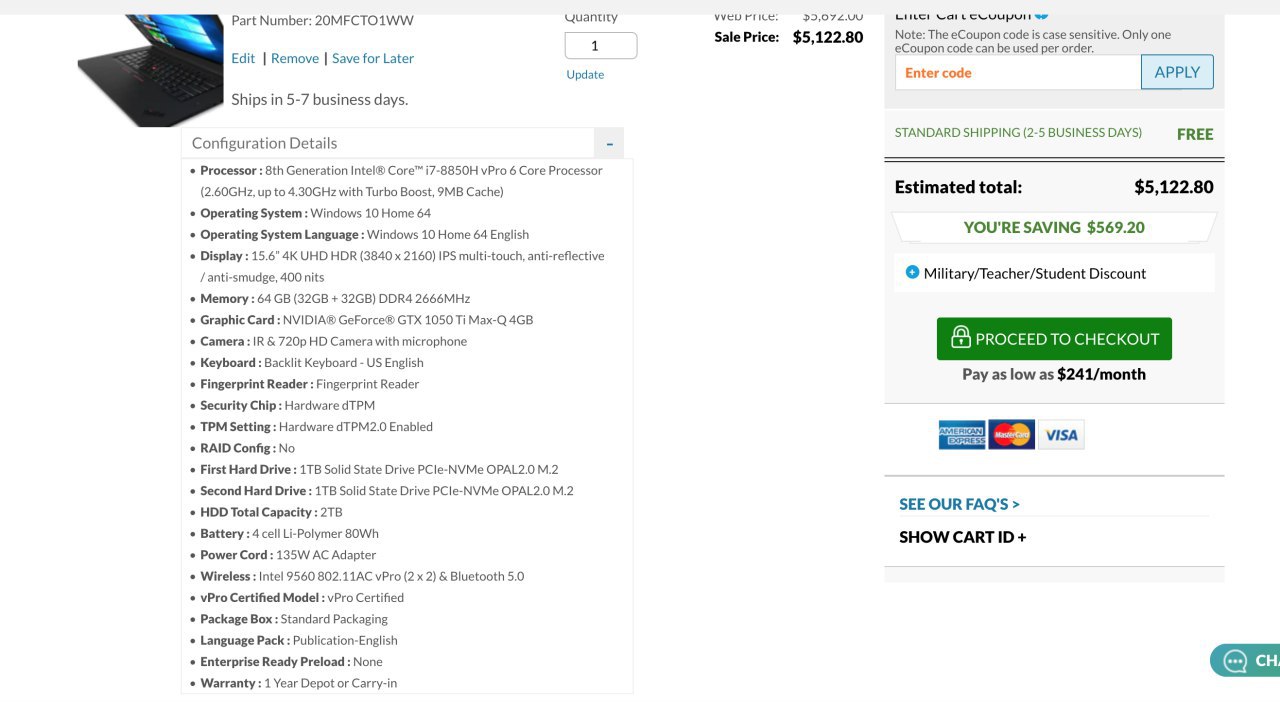Screen dimensions: 1280x702
Task: Click the FREE shipping cost label
Action: (1195, 134)
